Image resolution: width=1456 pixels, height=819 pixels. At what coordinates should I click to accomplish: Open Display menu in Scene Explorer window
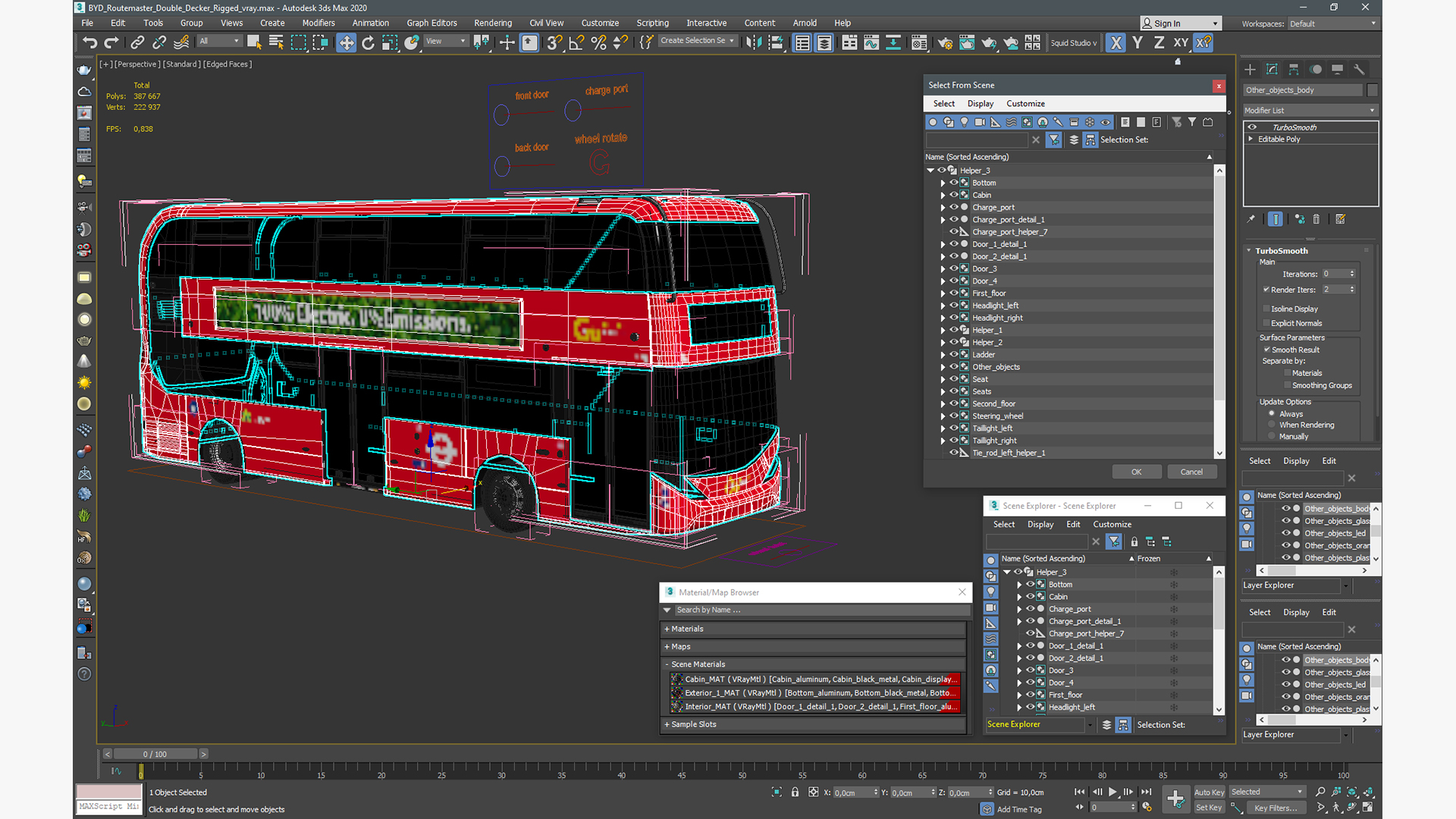tap(1040, 525)
